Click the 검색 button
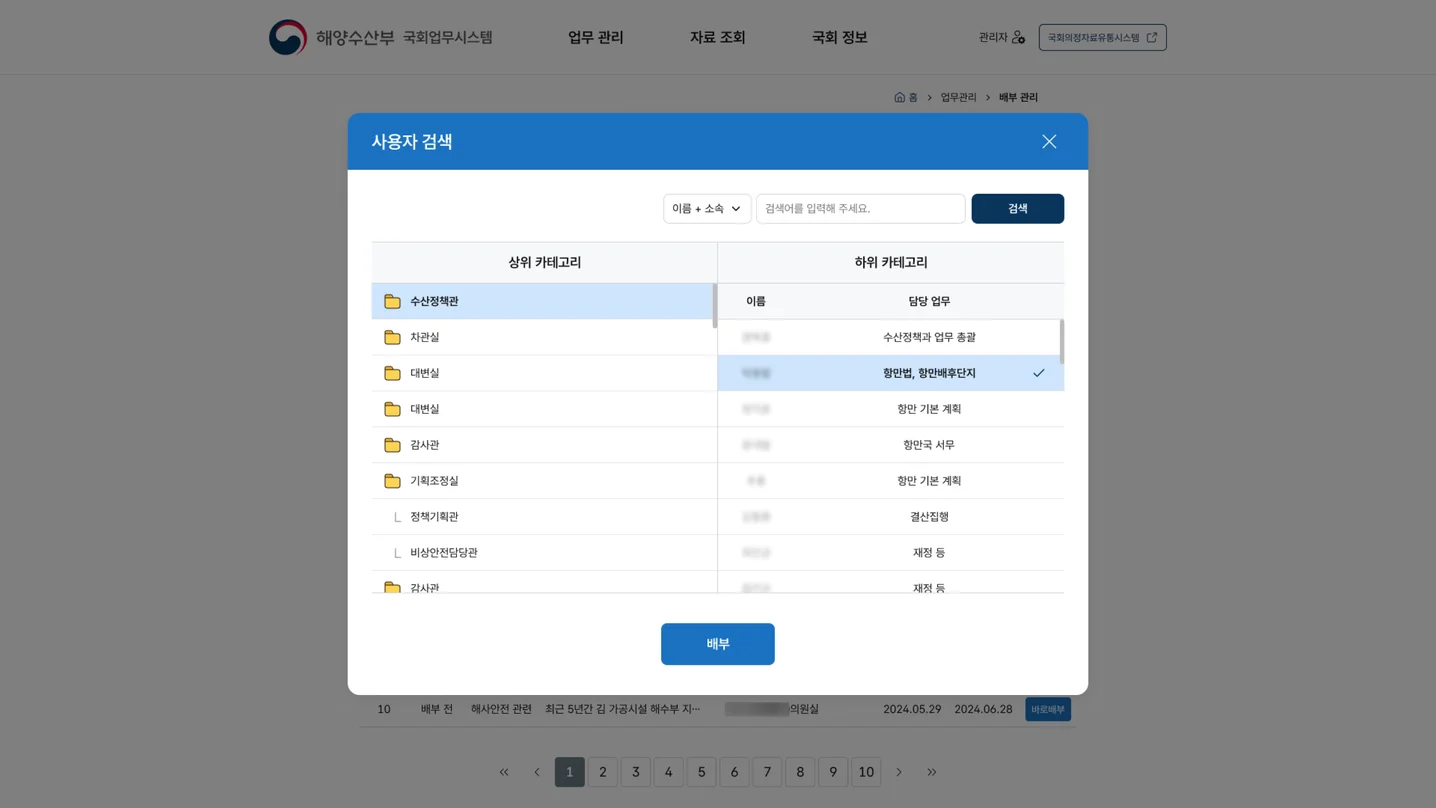 coord(1017,208)
